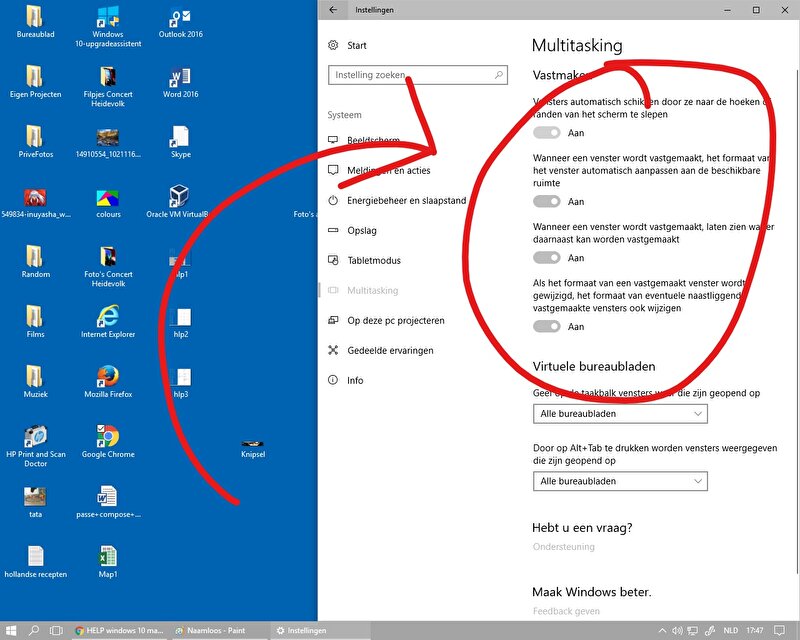Image resolution: width=800 pixels, height=640 pixels.
Task: Open the Start home gear icon
Action: pyautogui.click(x=333, y=45)
